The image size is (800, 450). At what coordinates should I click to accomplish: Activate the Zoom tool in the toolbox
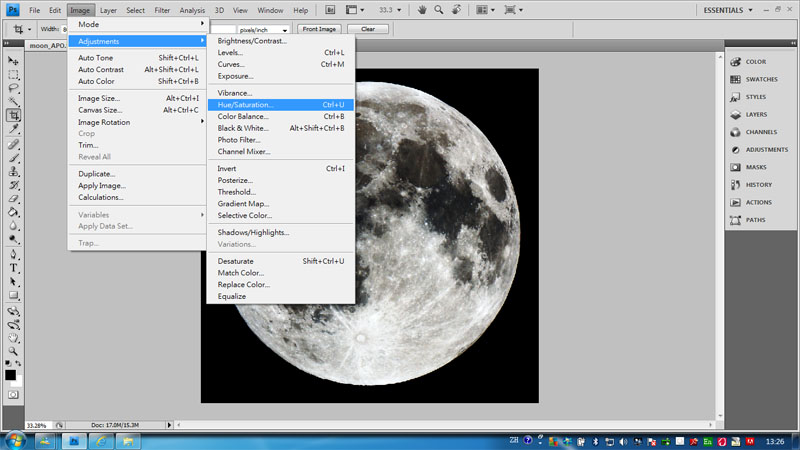coord(14,351)
